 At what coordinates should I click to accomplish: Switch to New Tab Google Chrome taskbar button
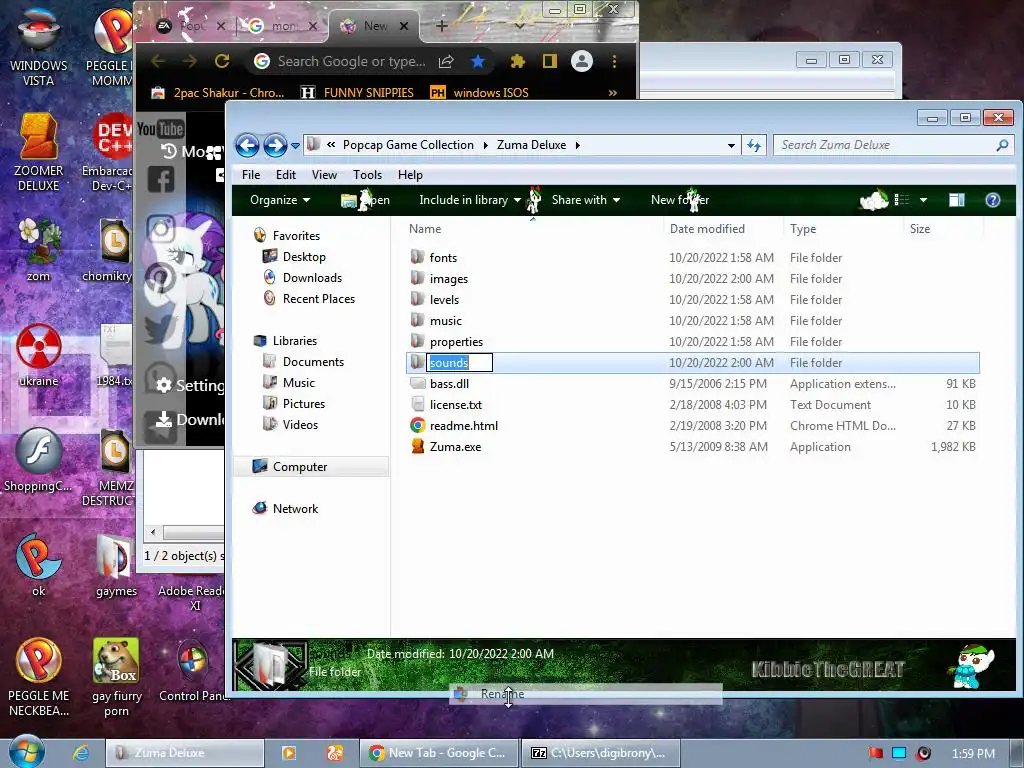click(438, 753)
